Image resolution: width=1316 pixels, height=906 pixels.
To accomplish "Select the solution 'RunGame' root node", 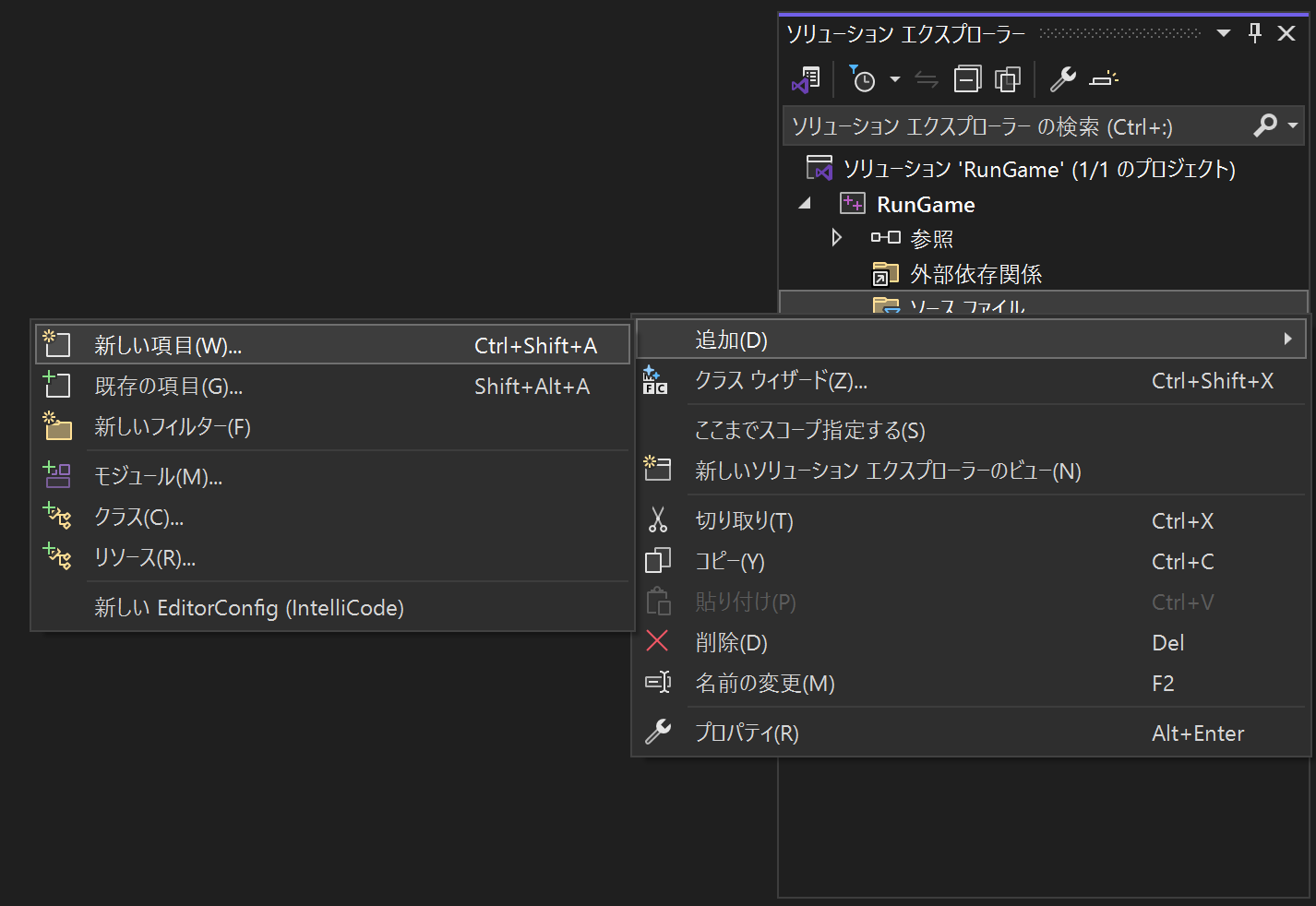I will pyautogui.click(x=1039, y=169).
